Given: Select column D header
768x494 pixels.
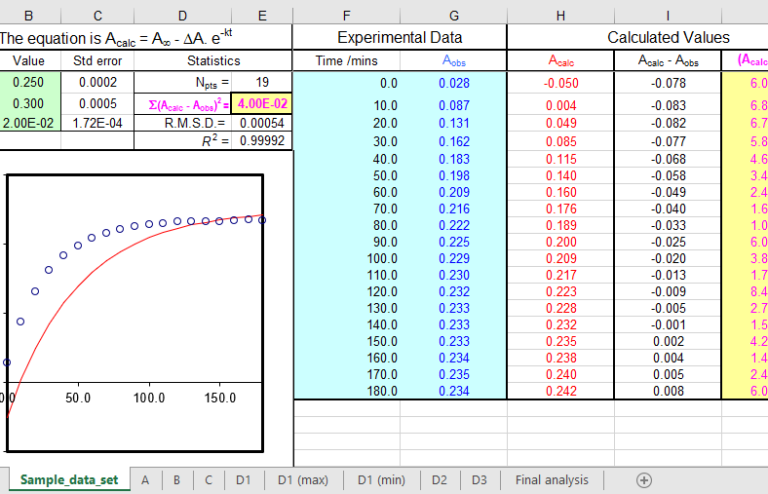Looking at the screenshot, I should 183,16.
